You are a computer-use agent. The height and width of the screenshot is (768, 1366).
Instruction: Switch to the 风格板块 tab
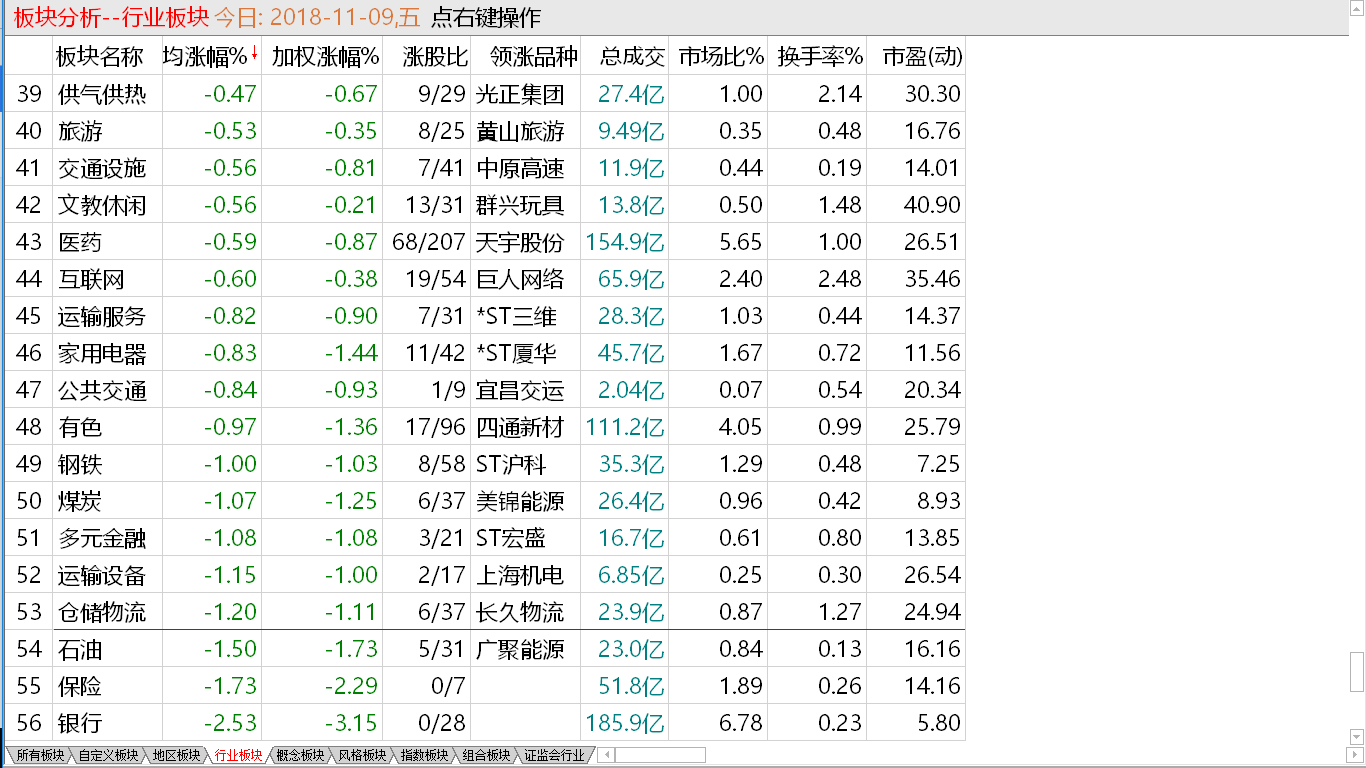pyautogui.click(x=362, y=756)
